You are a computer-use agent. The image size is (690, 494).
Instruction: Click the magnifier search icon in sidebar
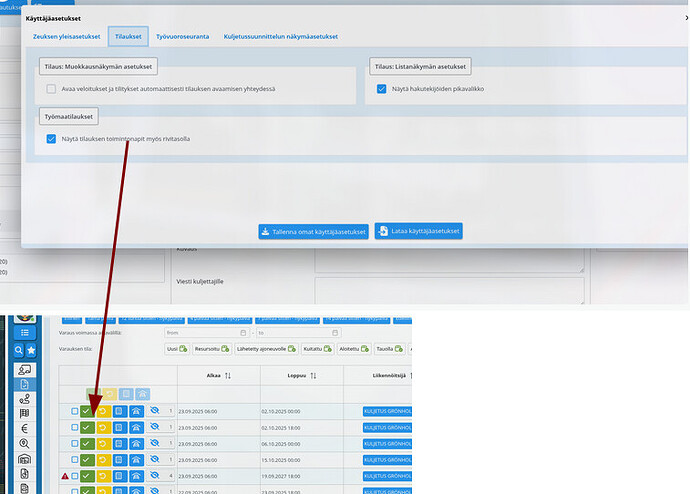(18, 350)
